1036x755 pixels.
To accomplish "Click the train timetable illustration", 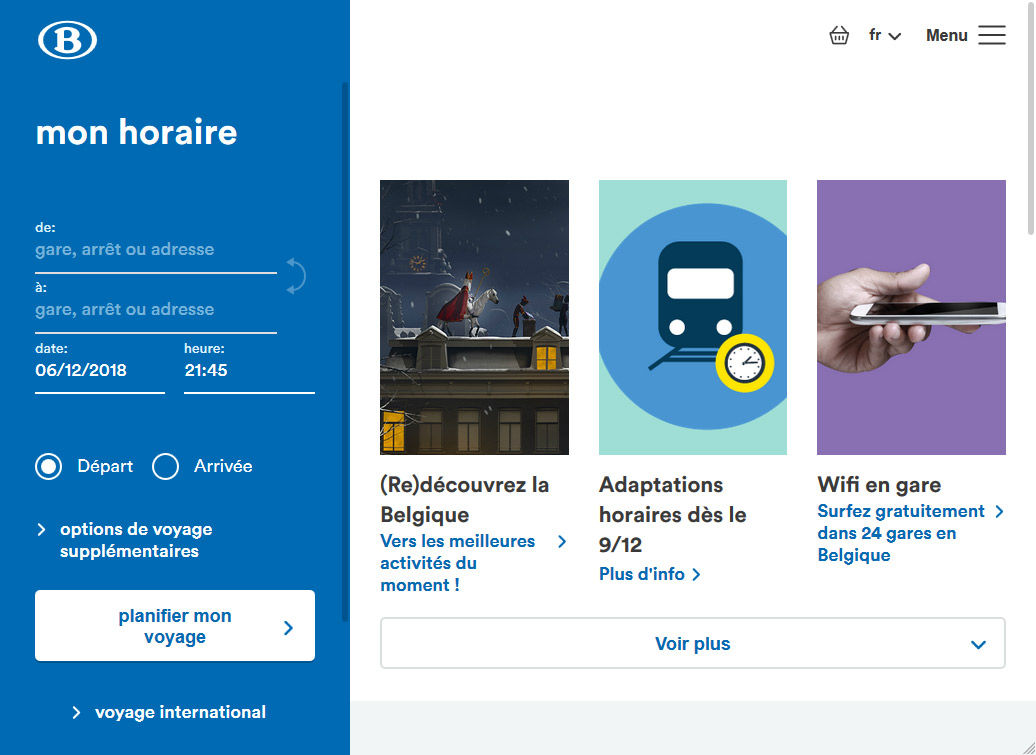I will [692, 317].
